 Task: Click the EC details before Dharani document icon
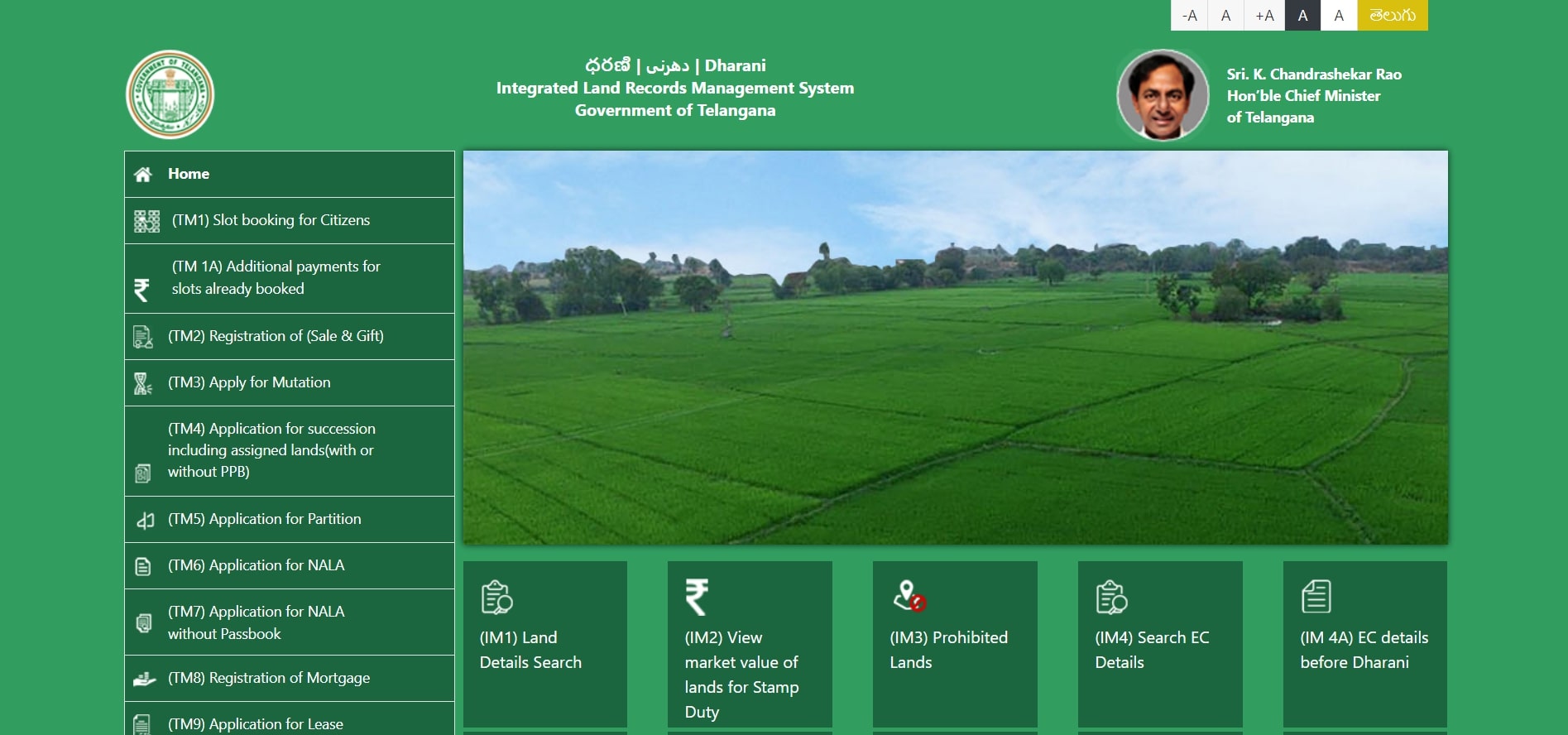coord(1316,596)
